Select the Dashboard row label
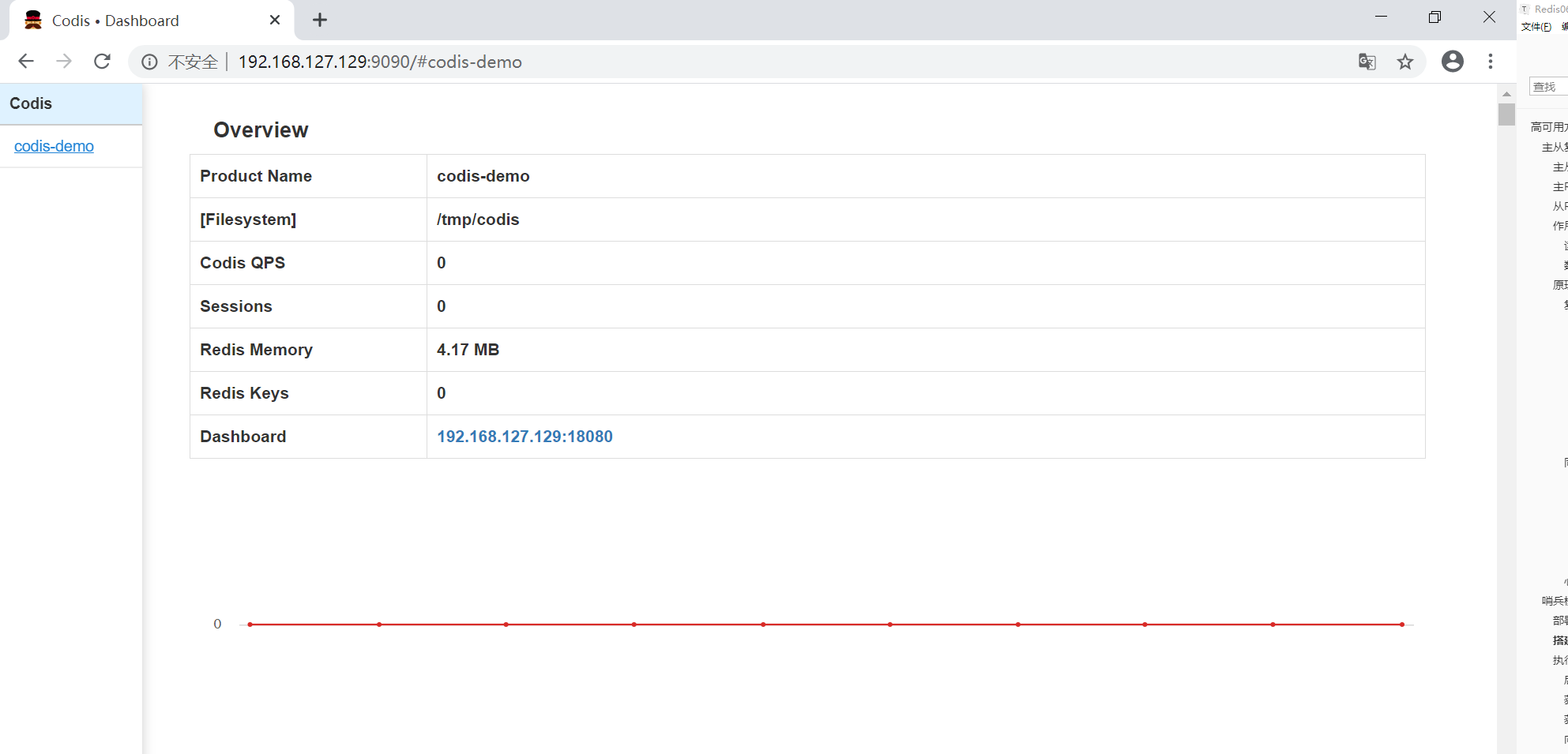 [x=243, y=437]
